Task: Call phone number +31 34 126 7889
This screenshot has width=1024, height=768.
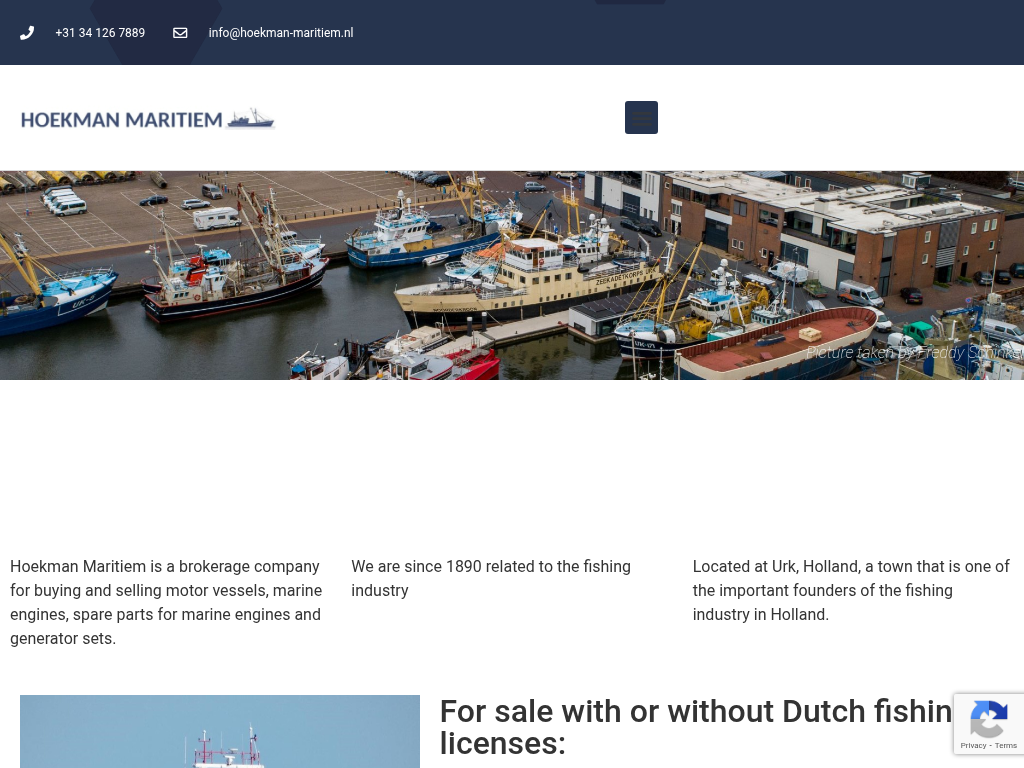Action: tap(100, 33)
